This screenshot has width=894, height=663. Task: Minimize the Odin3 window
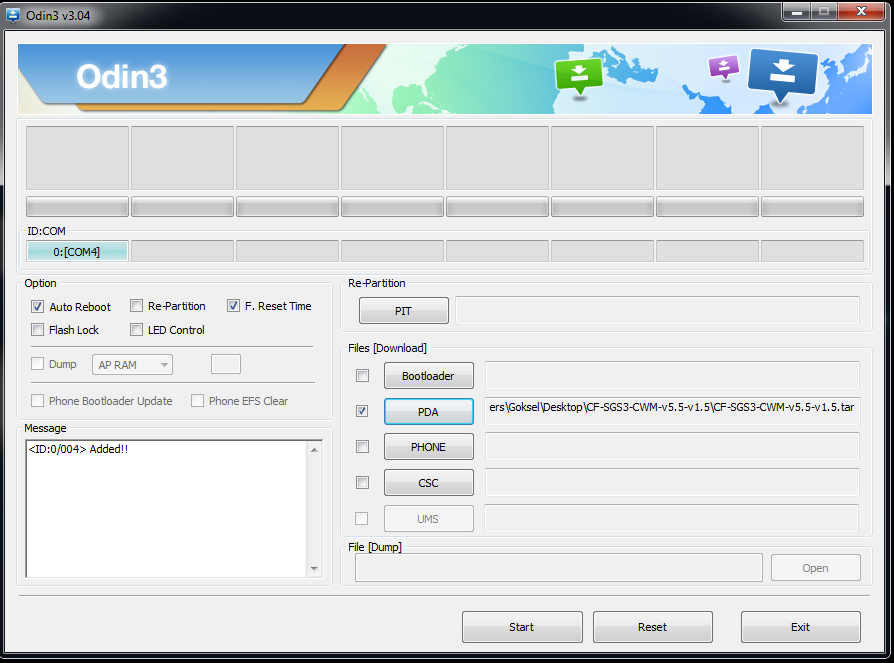797,11
